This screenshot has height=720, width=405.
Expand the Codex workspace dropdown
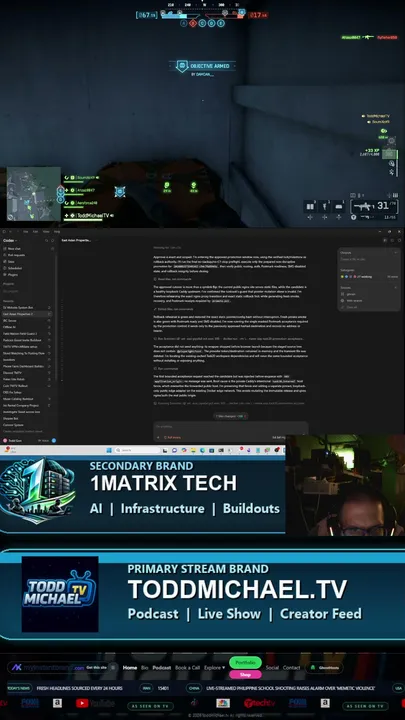(x=10, y=241)
